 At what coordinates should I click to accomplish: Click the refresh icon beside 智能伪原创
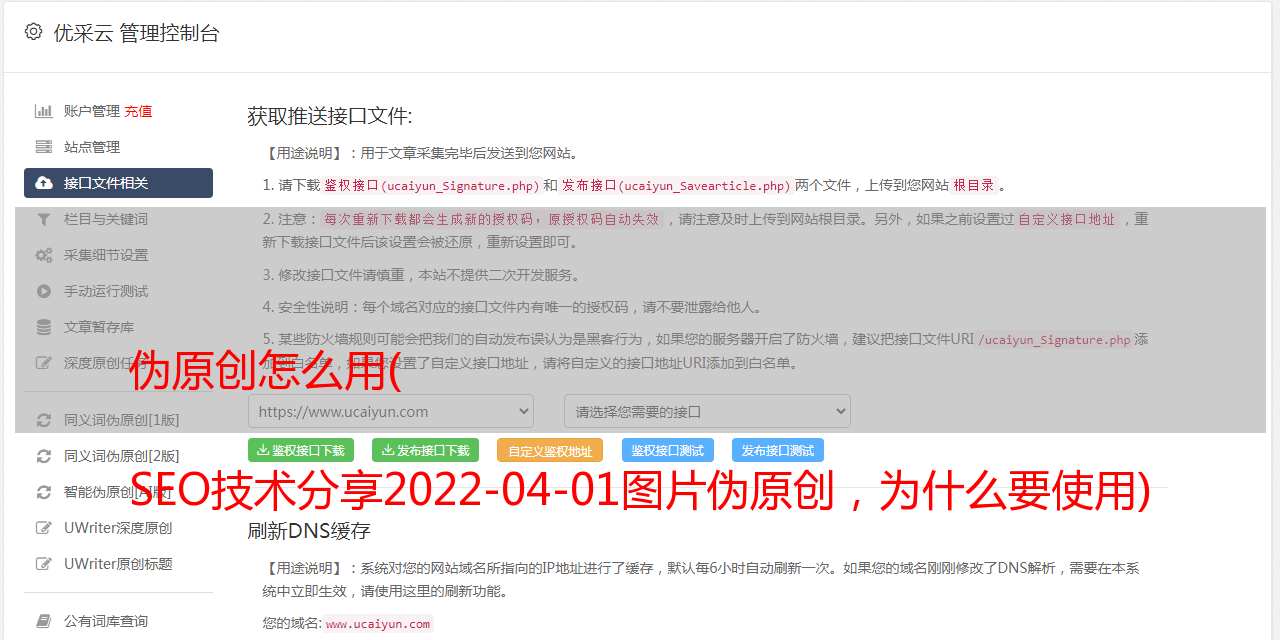point(44,492)
